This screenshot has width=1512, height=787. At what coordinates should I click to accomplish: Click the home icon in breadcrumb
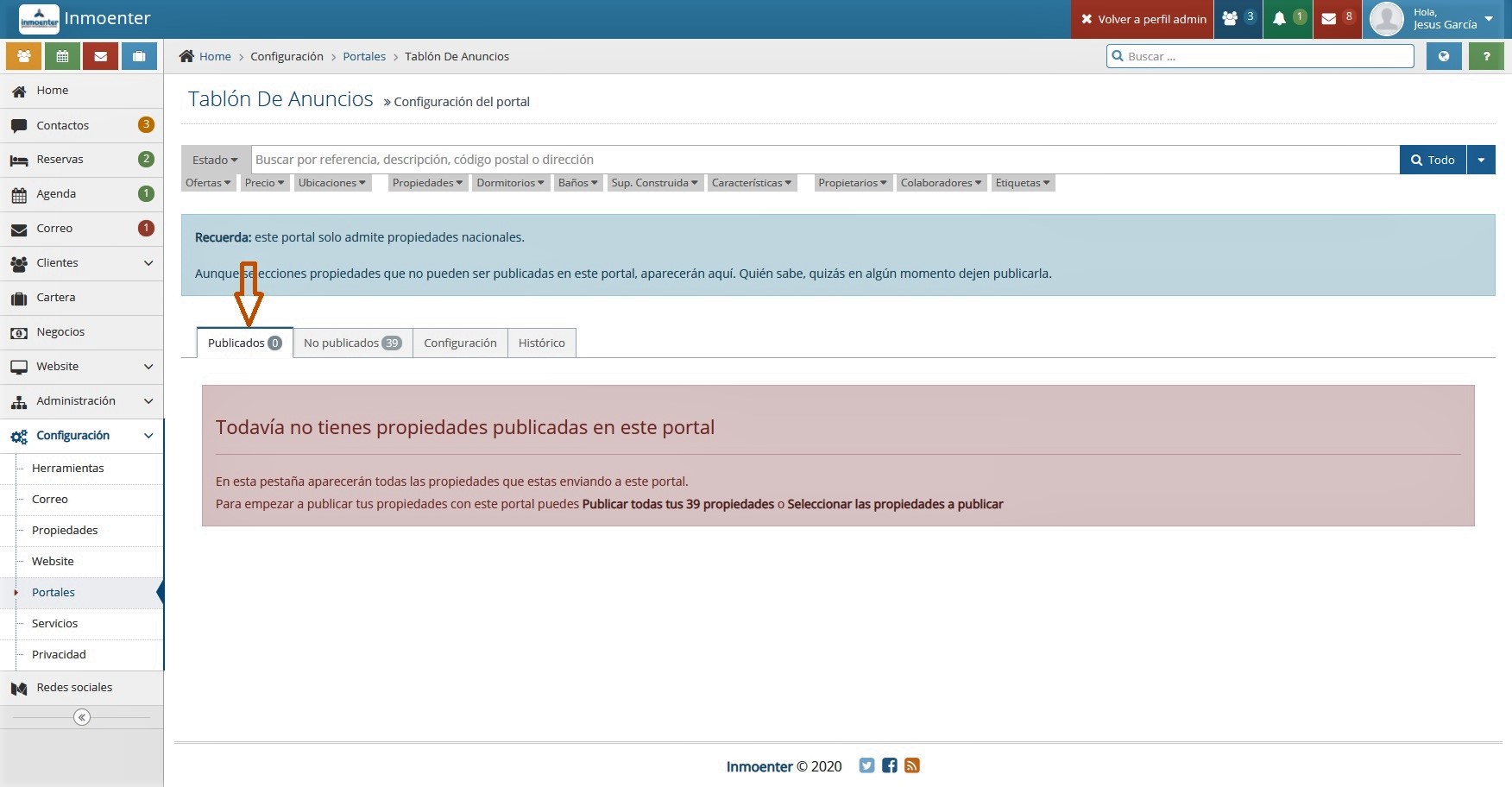point(186,56)
